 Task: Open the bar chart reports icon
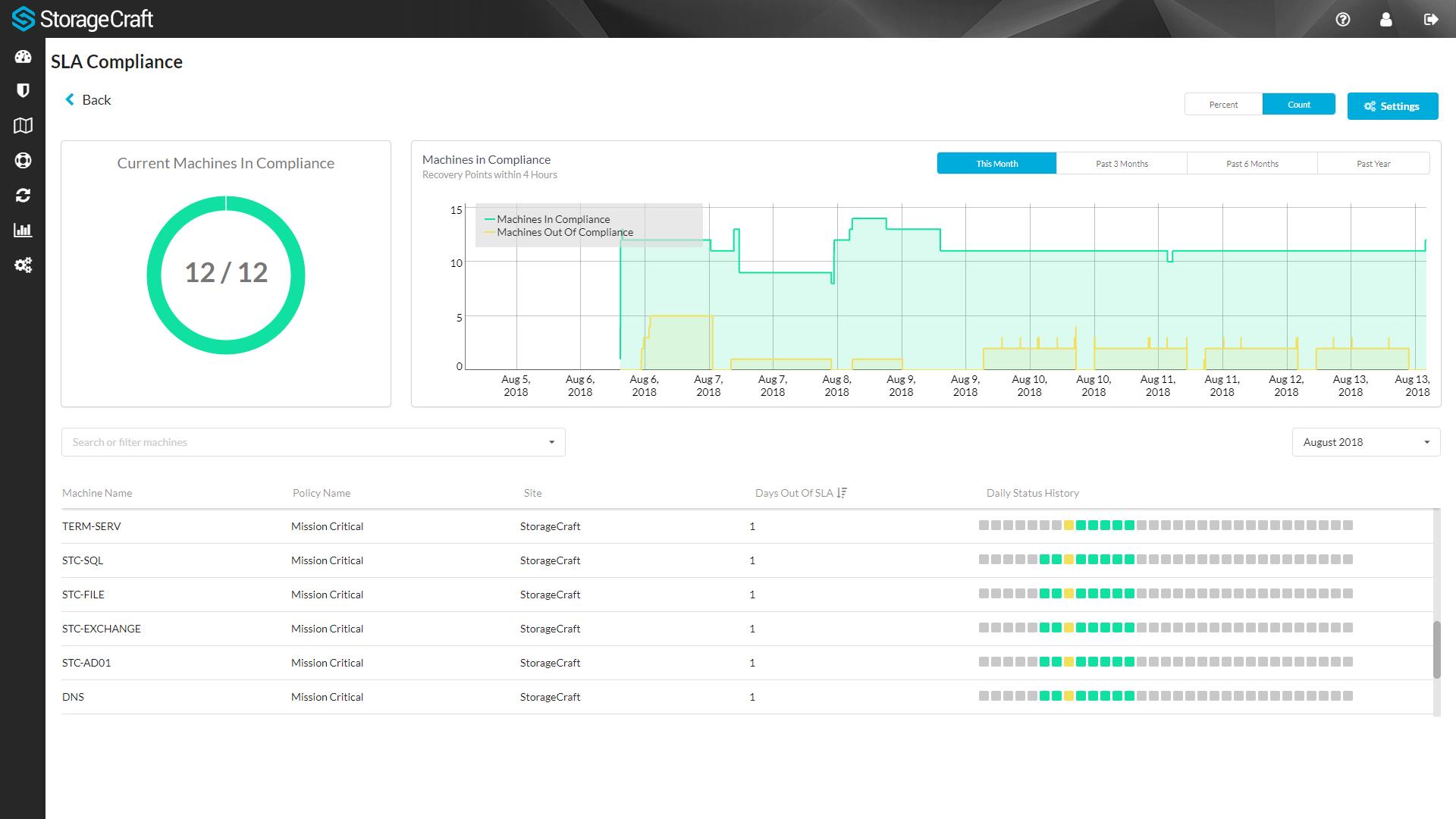point(23,231)
